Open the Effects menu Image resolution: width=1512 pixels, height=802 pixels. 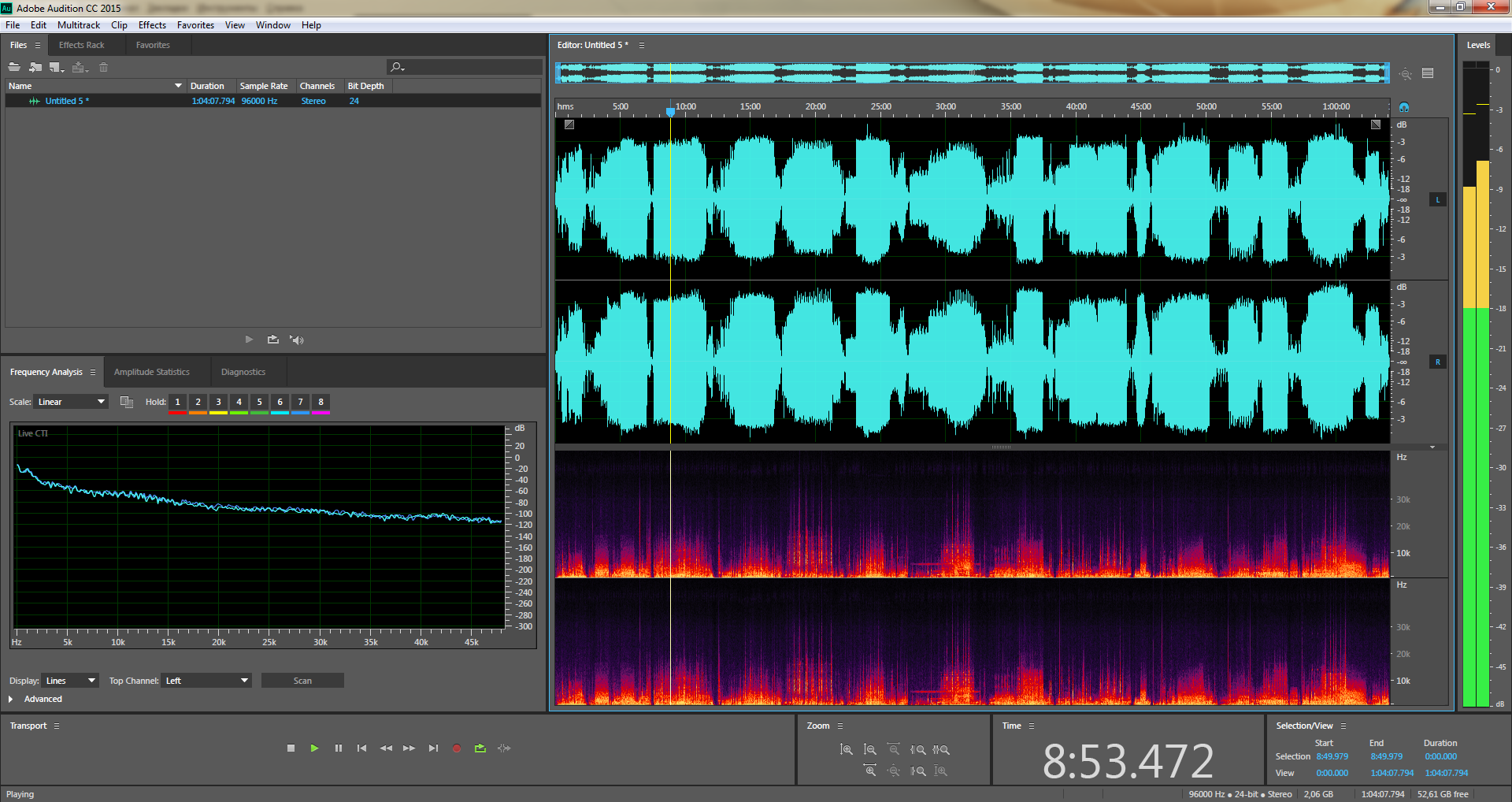click(x=152, y=25)
